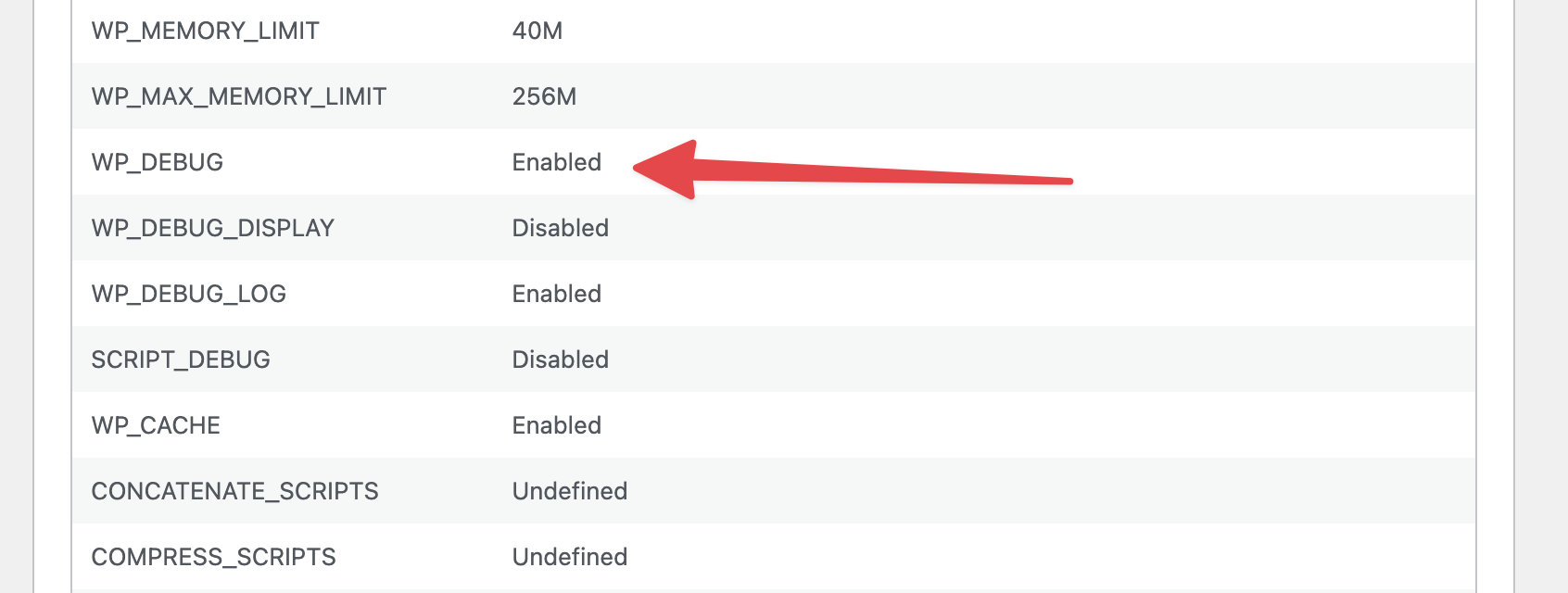The image size is (1568, 593).
Task: Click the Disabled value for SCRIPT_DEBUG
Action: pyautogui.click(x=561, y=360)
